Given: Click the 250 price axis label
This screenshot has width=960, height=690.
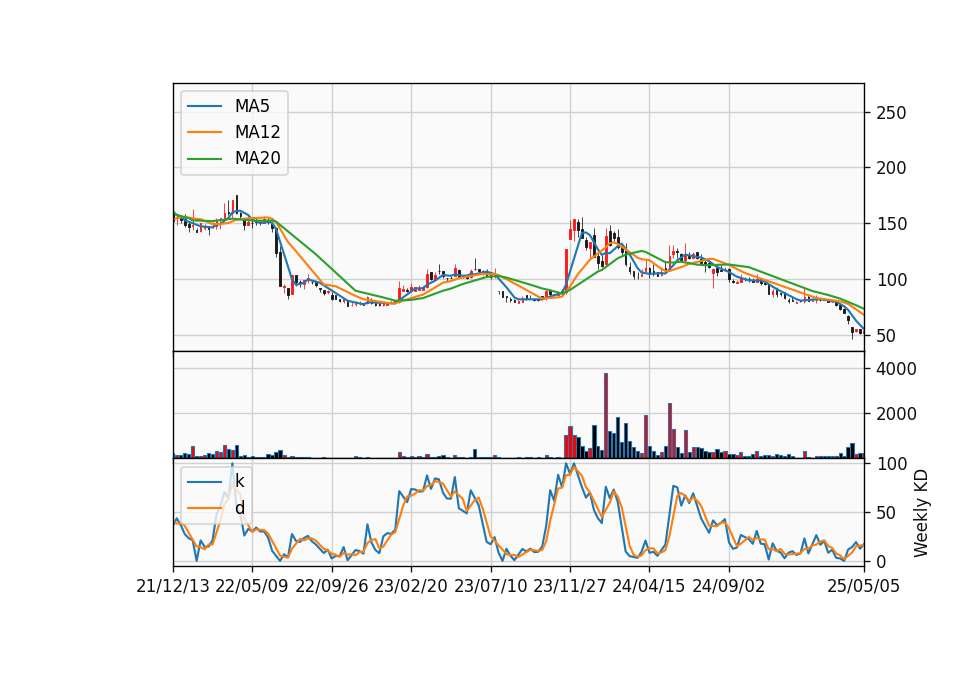Looking at the screenshot, I should click(891, 113).
